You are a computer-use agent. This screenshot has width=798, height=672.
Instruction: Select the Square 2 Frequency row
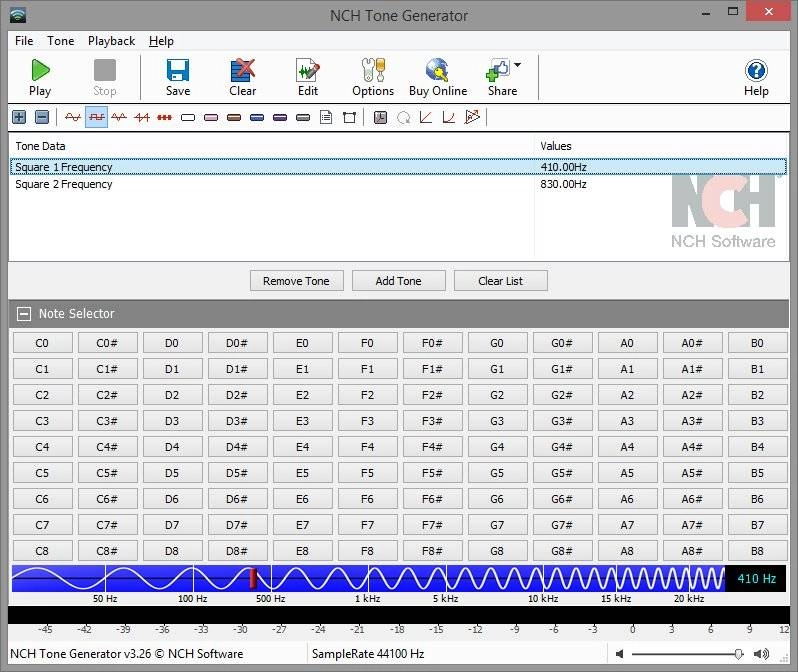point(398,184)
